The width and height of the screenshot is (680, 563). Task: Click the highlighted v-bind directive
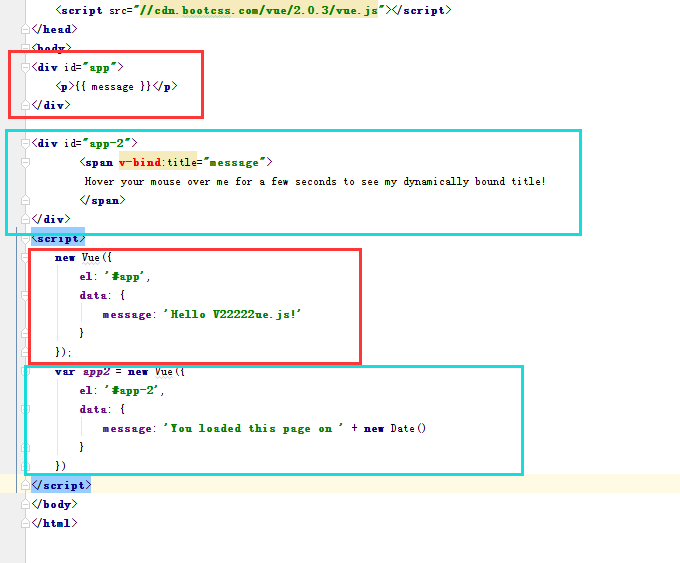140,162
